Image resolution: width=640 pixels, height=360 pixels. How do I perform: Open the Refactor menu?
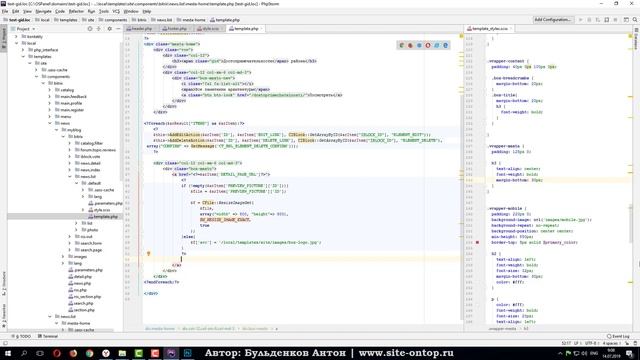click(x=76, y=11)
